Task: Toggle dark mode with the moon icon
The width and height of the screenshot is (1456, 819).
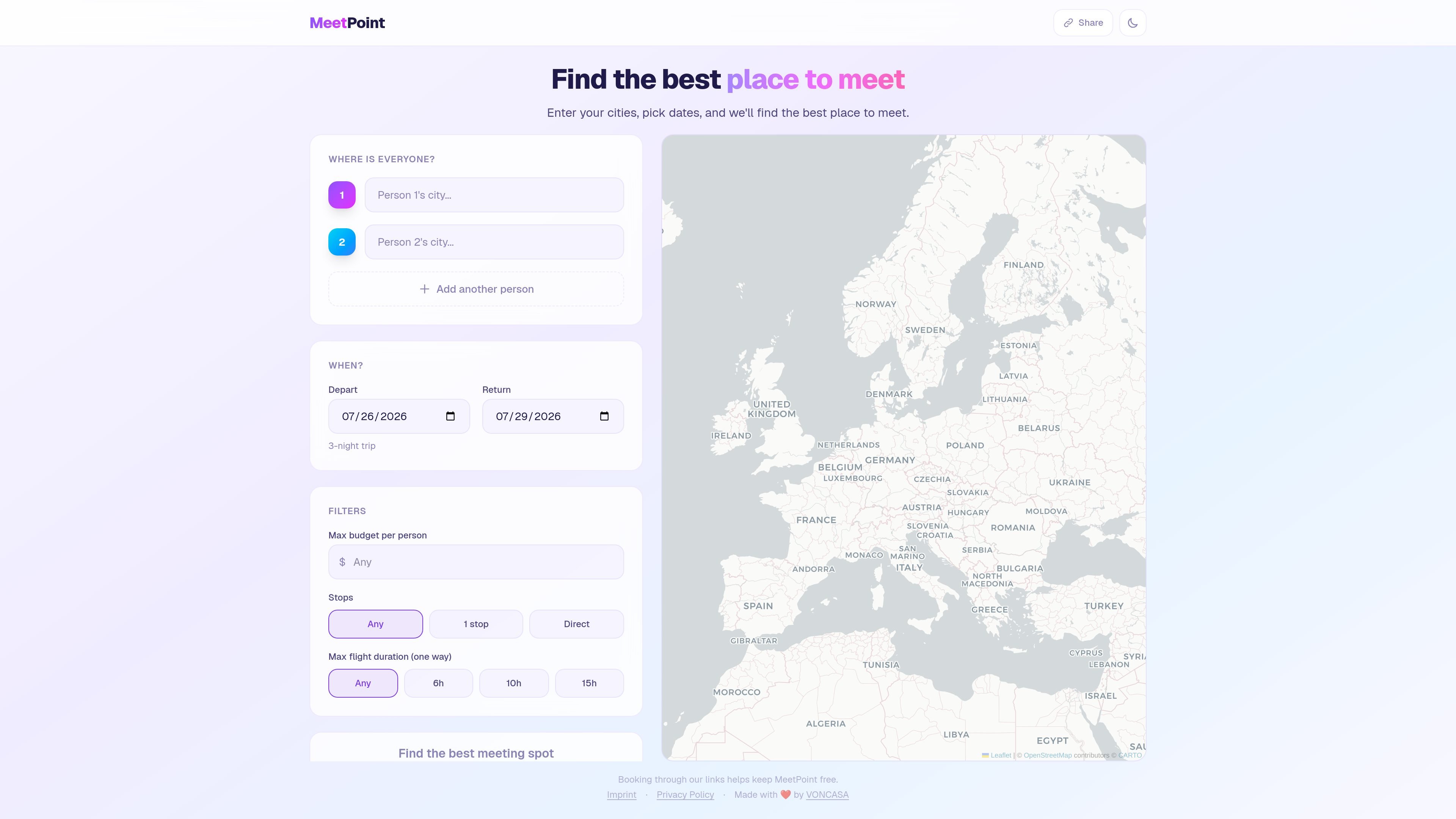Action: 1132,23
